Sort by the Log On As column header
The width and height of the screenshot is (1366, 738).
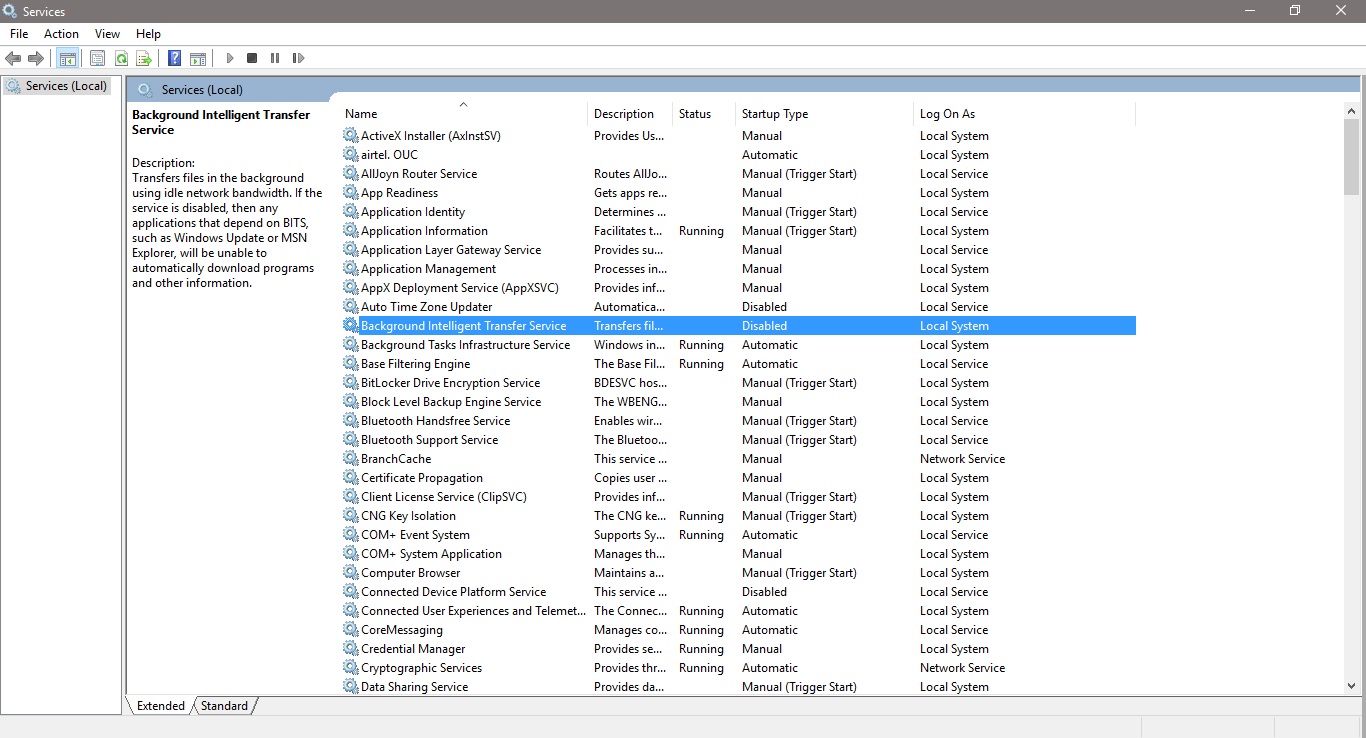point(1024,114)
